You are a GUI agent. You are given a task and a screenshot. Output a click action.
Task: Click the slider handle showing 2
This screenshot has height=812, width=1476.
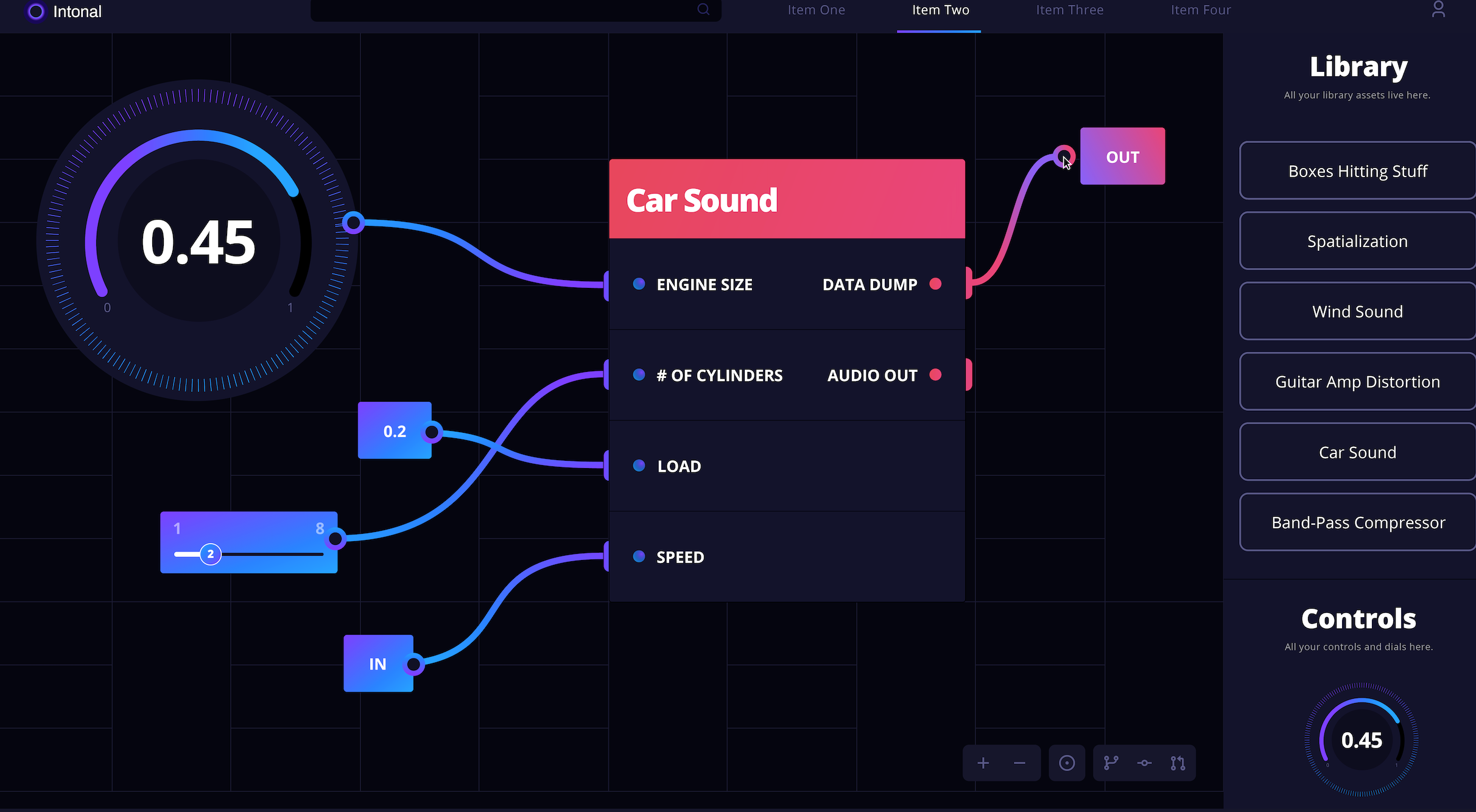point(211,554)
